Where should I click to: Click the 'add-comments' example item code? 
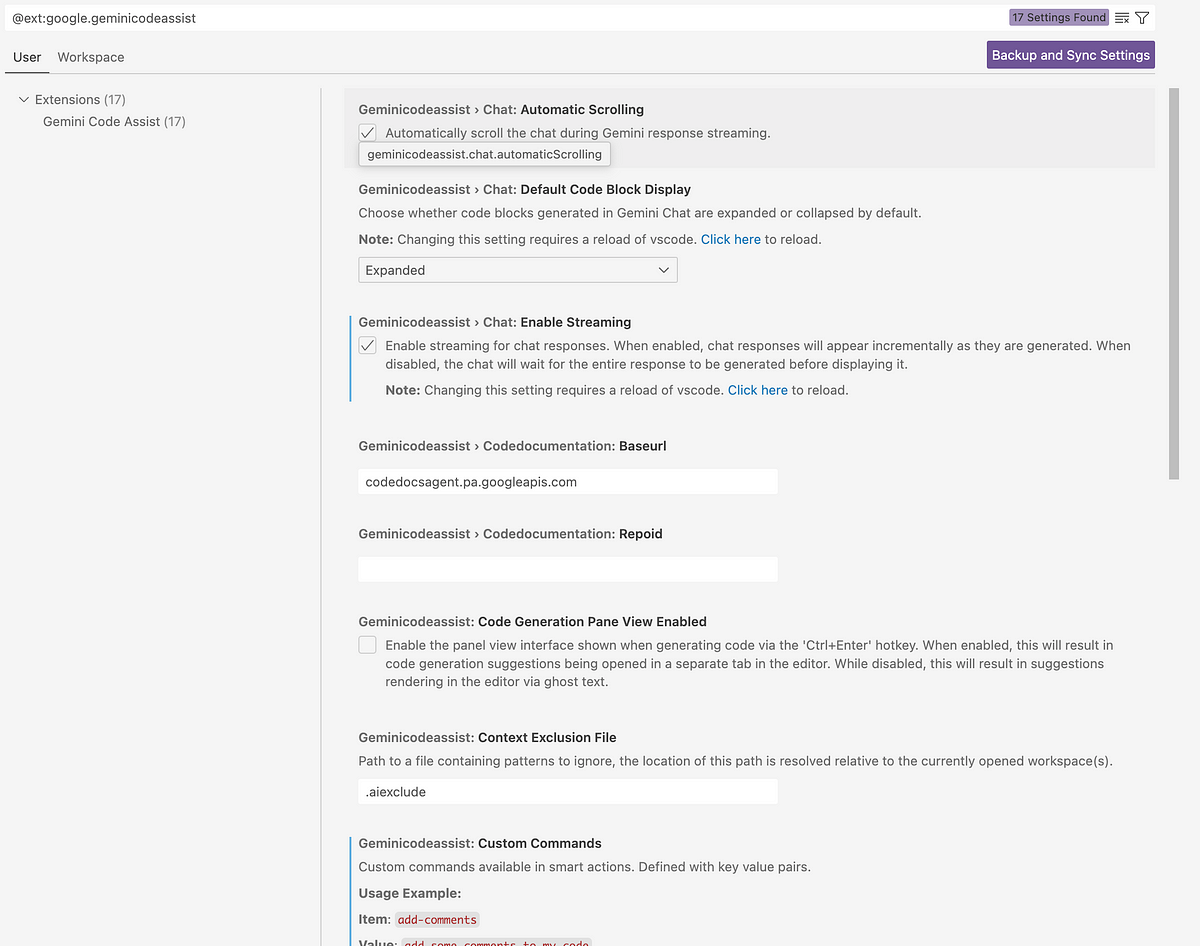[x=437, y=919]
